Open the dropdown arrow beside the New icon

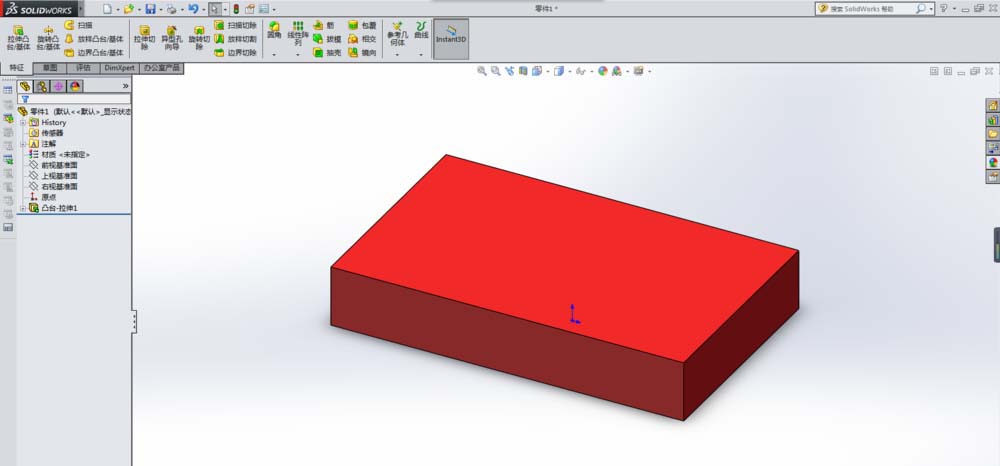tap(118, 10)
